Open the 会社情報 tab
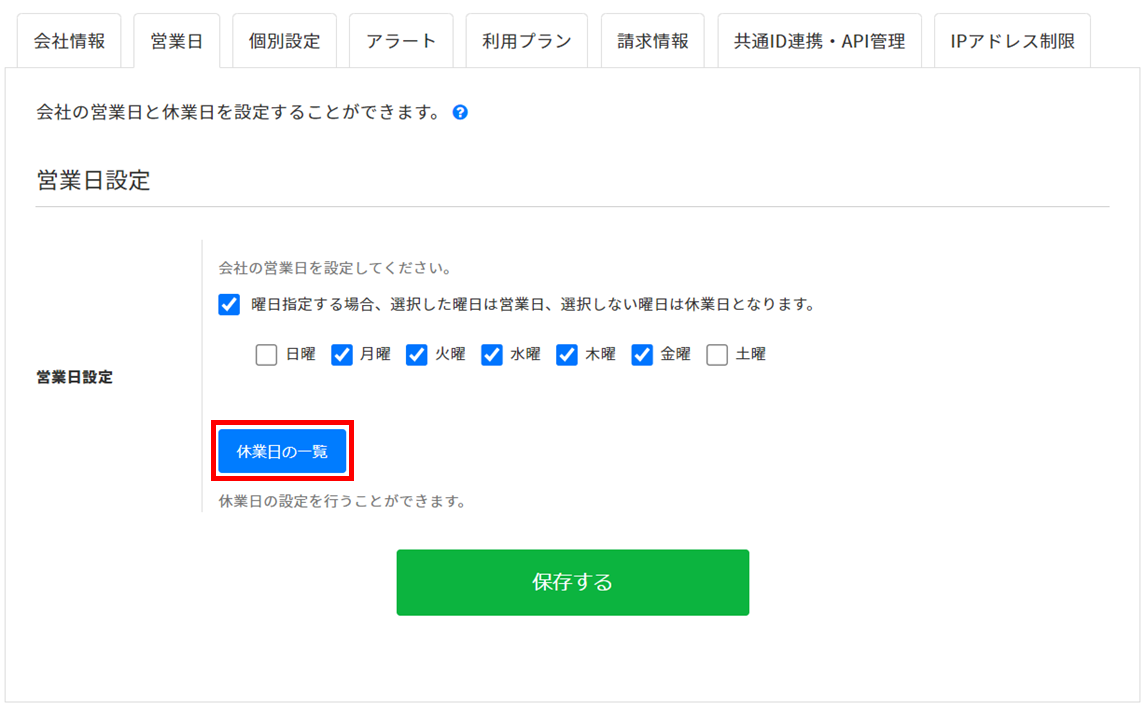The image size is (1146, 709). (69, 42)
